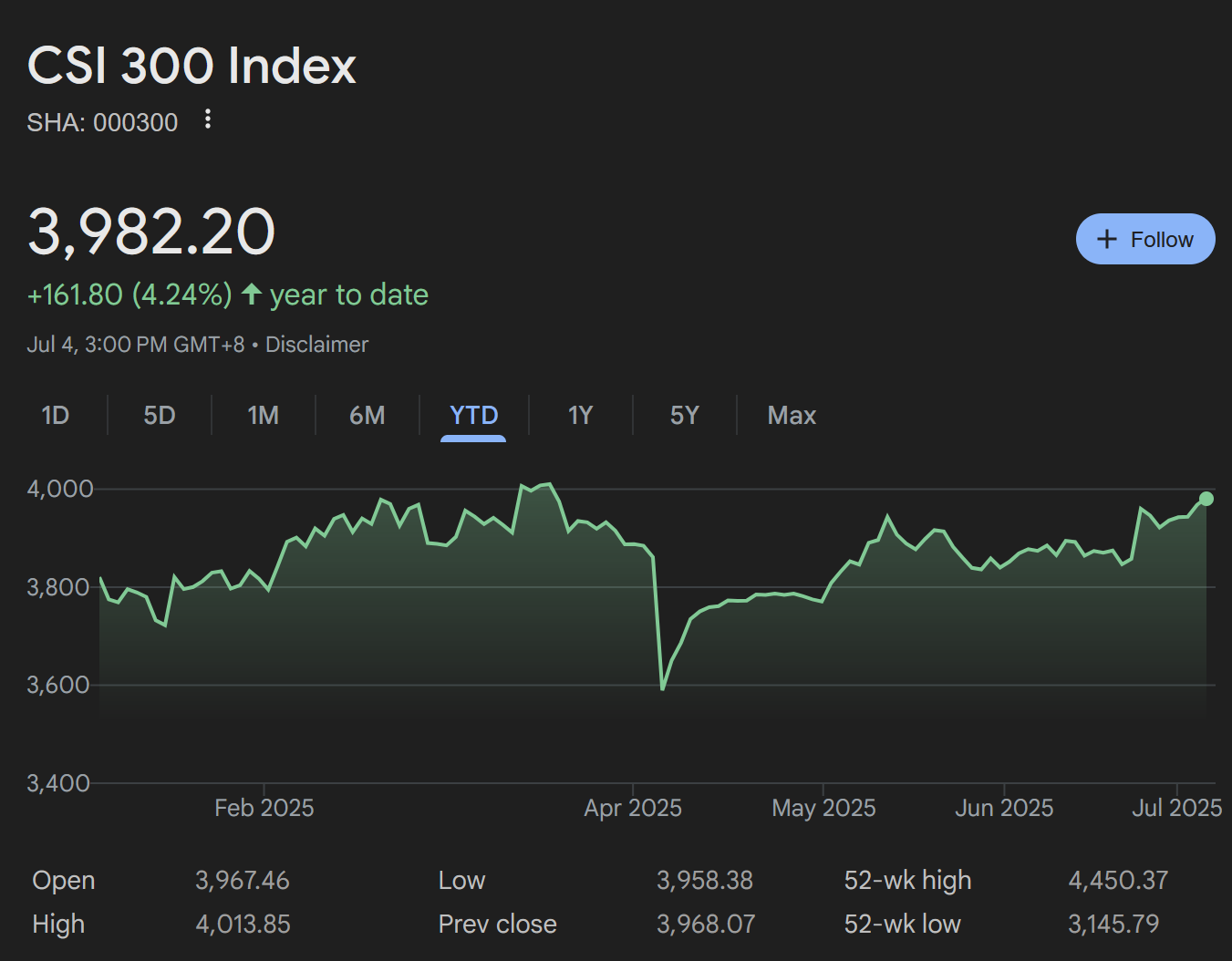
Task: Click the High value 4,013.85
Action: coord(243,925)
